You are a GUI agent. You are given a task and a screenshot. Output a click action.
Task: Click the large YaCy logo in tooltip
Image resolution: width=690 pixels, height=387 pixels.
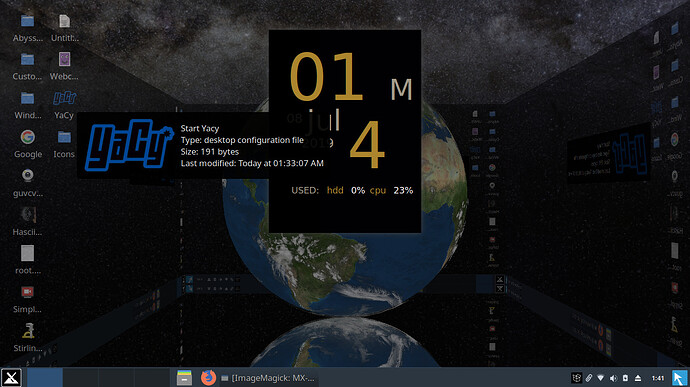tap(129, 145)
